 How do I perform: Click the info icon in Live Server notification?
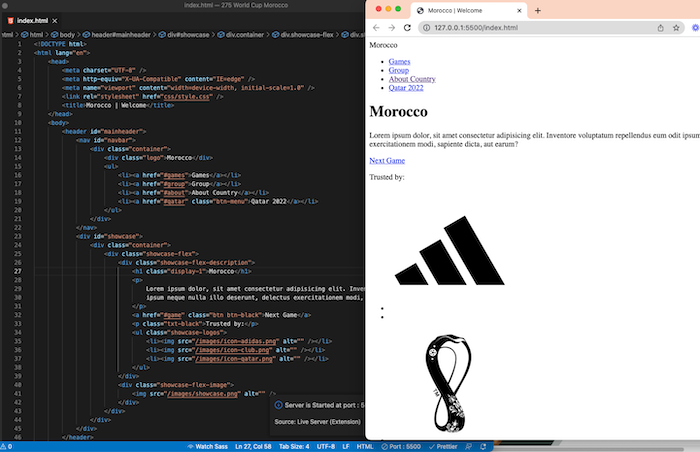point(278,405)
